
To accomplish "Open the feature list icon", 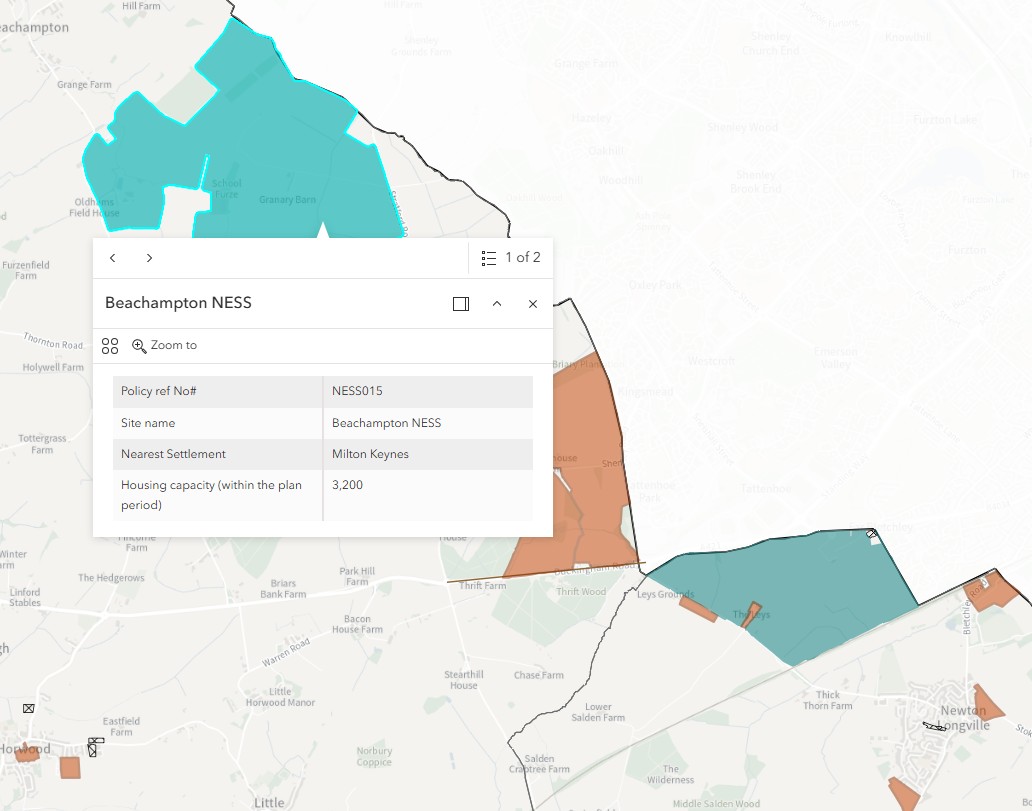I will (x=488, y=258).
